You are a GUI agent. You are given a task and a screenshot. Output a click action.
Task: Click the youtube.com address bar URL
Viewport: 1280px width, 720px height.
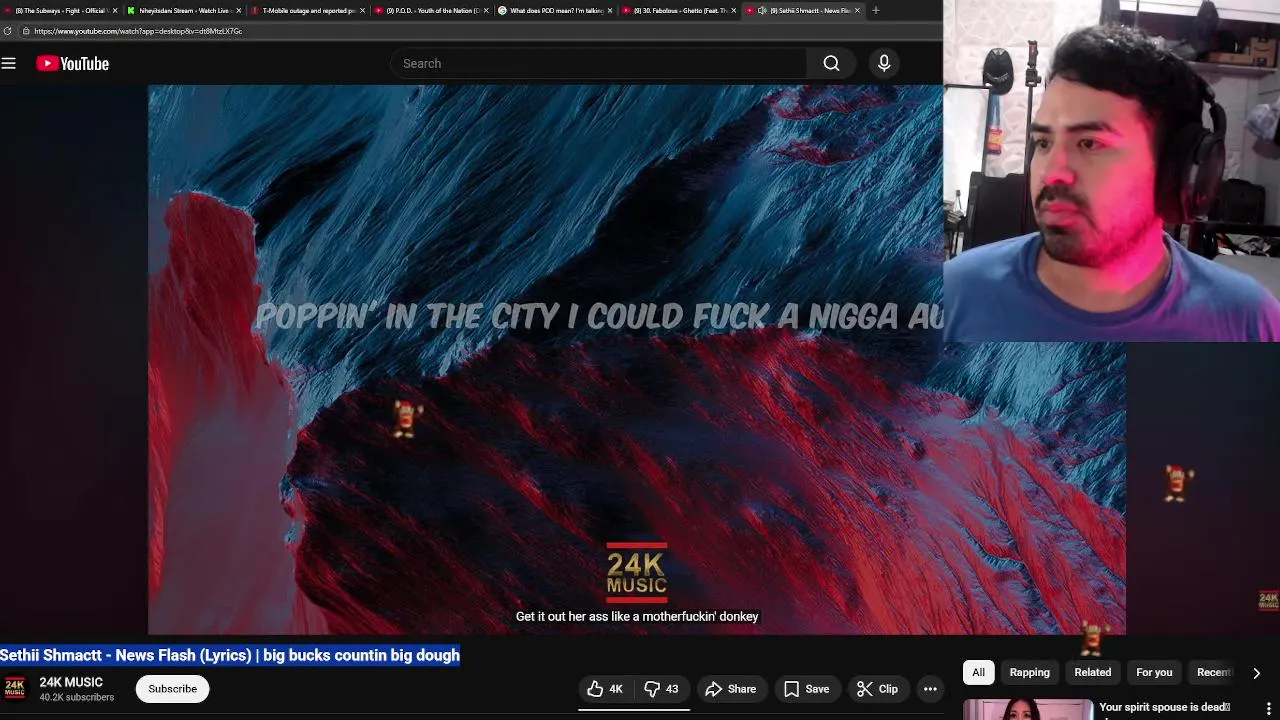coord(138,31)
